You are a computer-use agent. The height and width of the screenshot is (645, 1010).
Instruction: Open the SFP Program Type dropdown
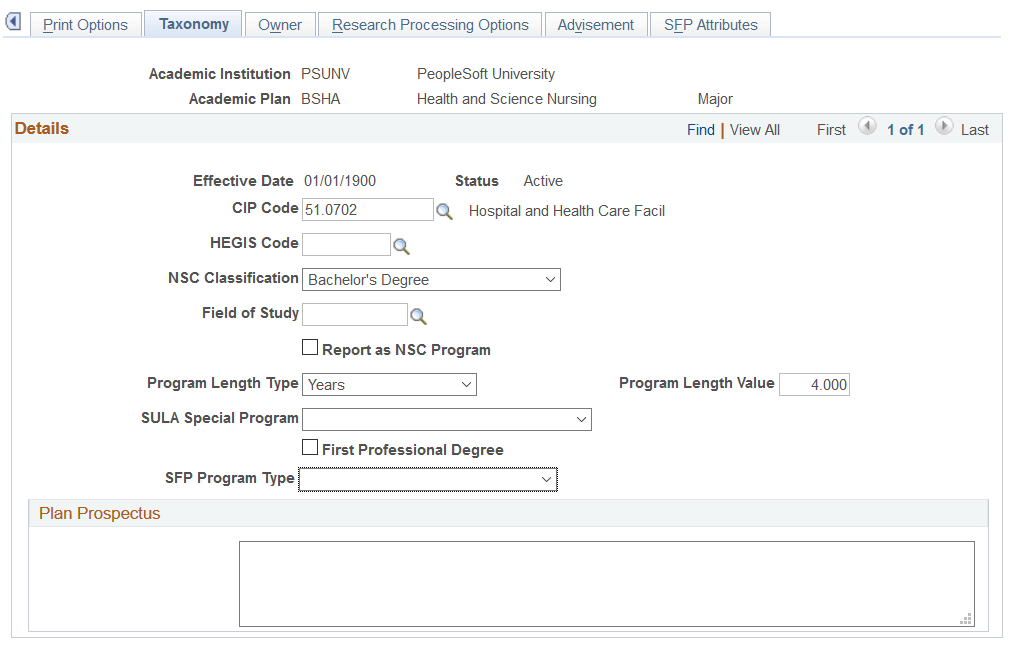point(428,479)
